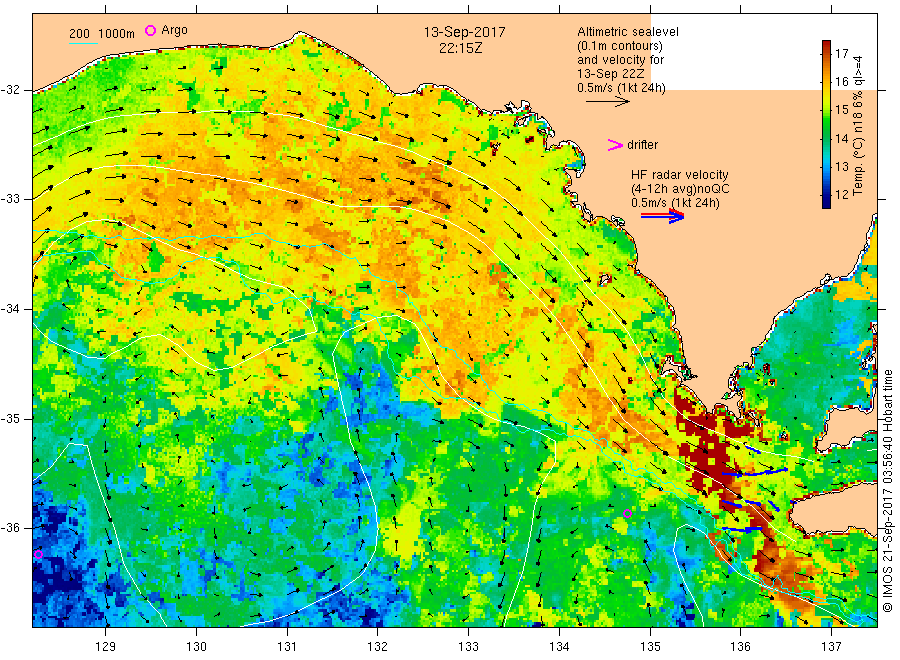Click the IMOS copyright timestamp text
The image size is (900, 660).
(x=887, y=491)
